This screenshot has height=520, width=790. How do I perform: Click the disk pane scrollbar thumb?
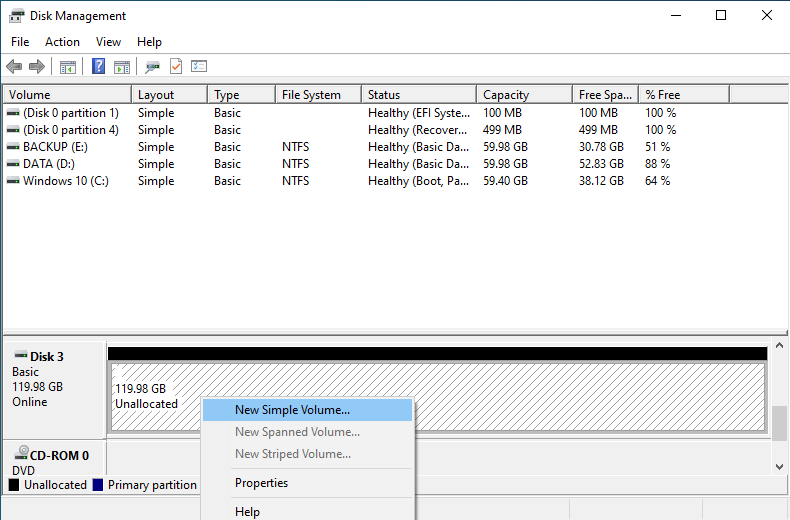pos(779,423)
